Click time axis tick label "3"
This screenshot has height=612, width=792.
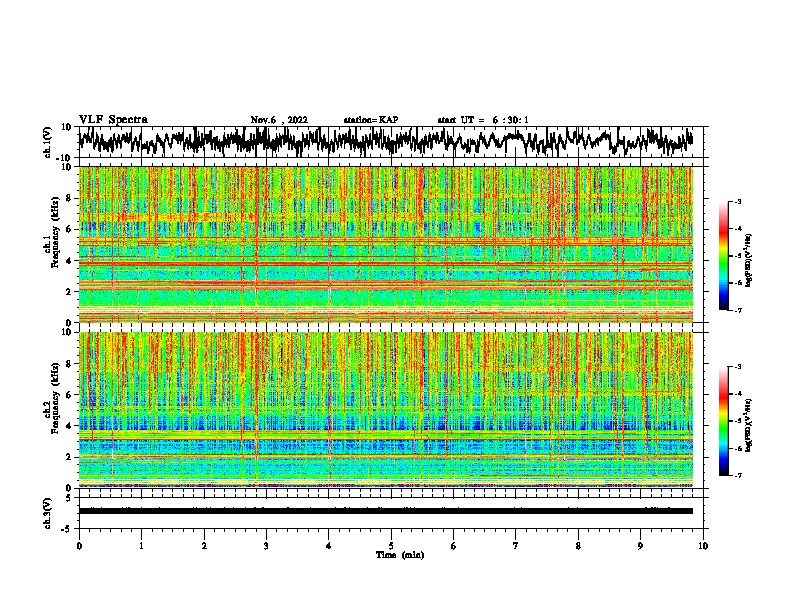point(266,546)
